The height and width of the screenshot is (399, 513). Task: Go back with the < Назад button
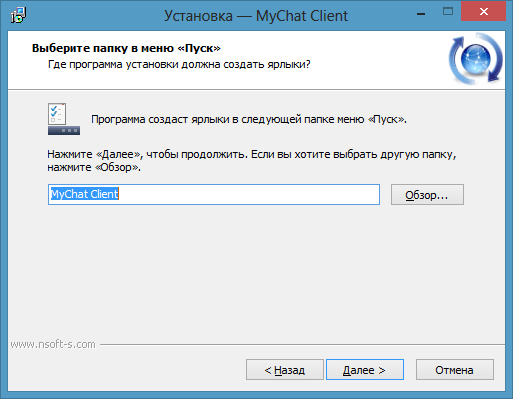[285, 370]
